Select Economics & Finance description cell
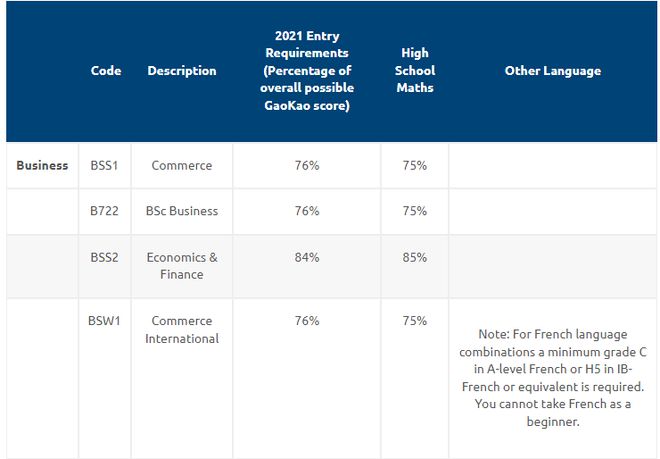 [x=182, y=266]
